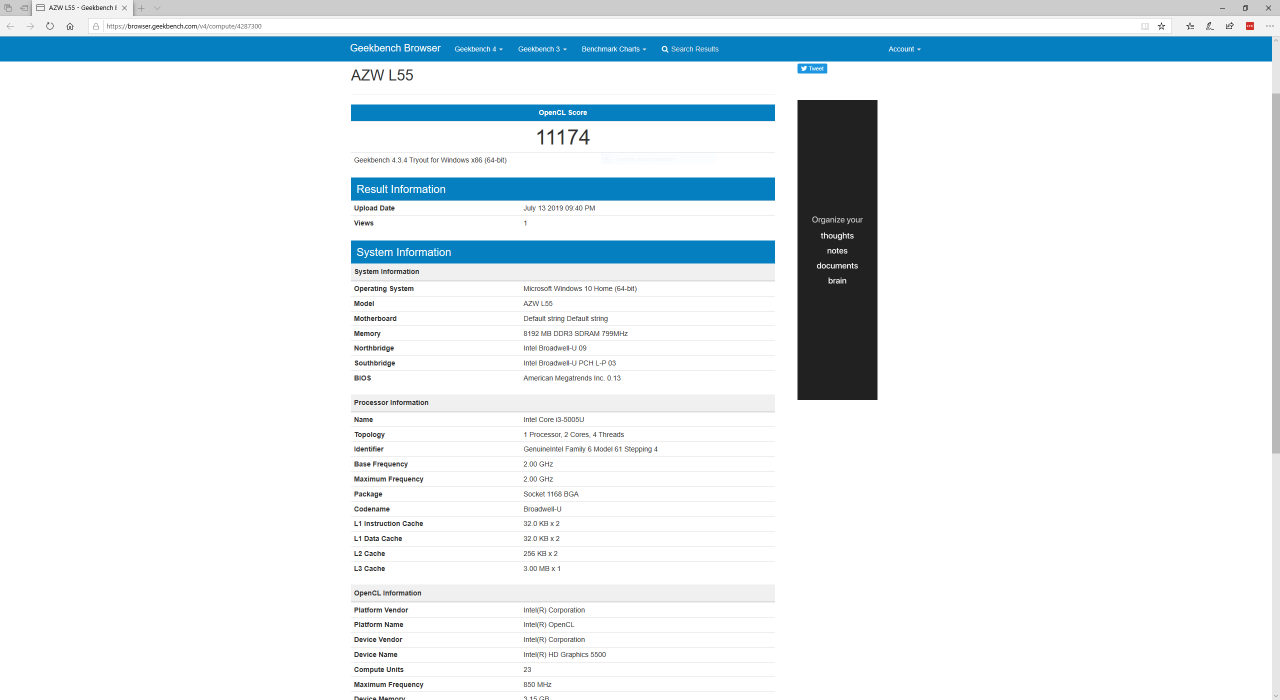1280x700 pixels.
Task: Click the dark sidebar advertisement
Action: pos(837,250)
